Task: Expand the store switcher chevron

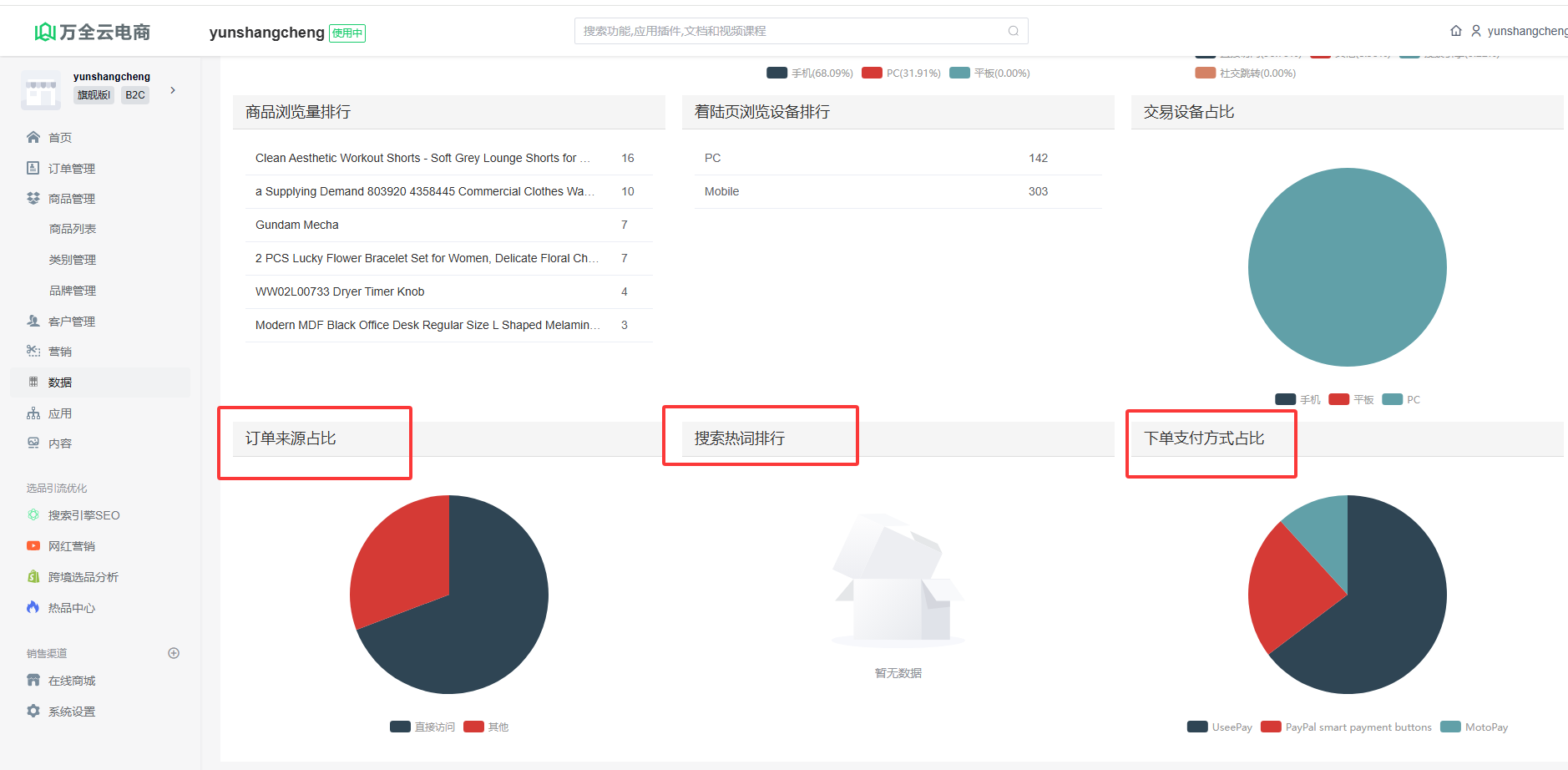Action: [173, 90]
